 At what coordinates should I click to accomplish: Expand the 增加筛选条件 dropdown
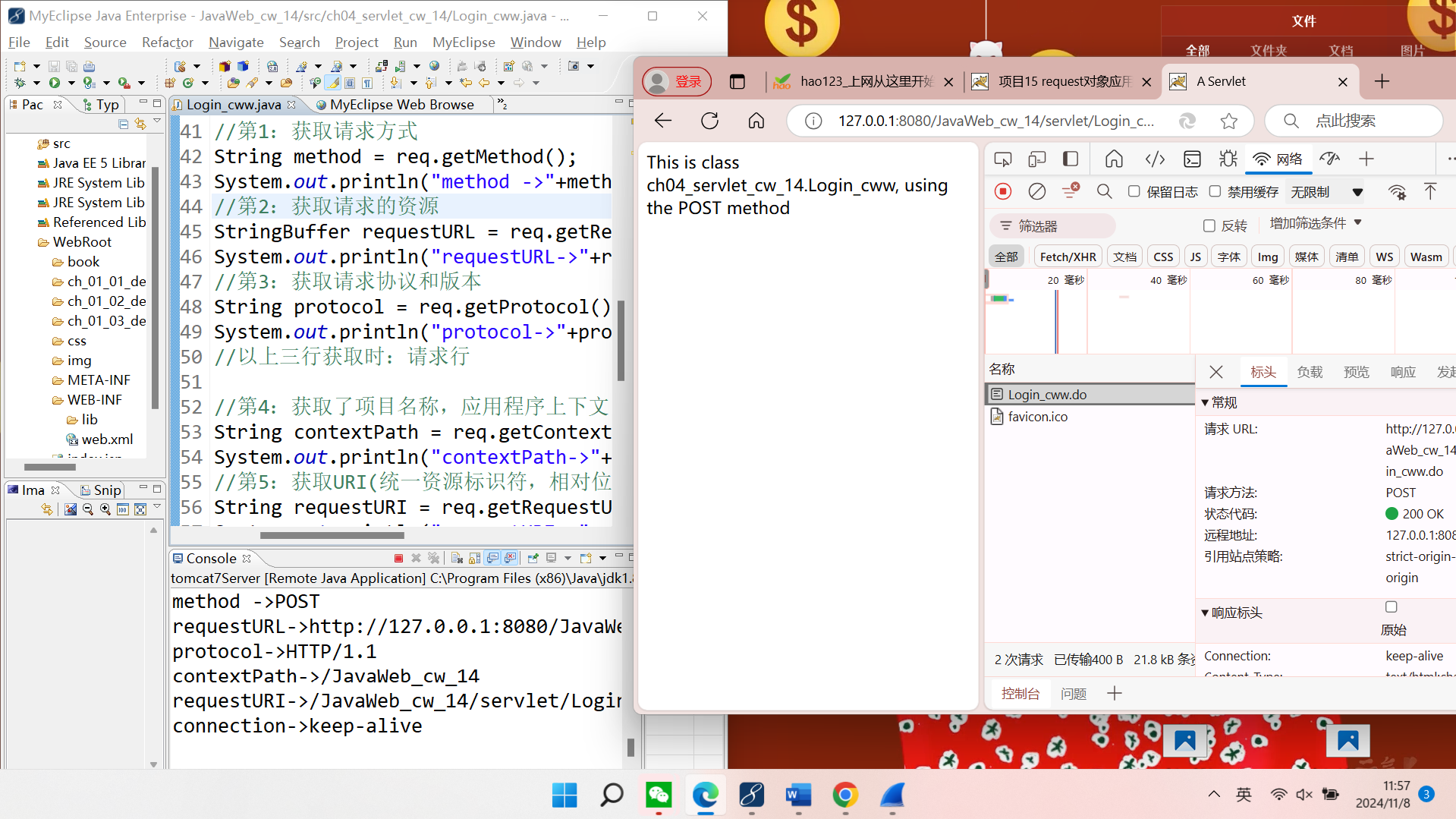pyautogui.click(x=1316, y=223)
